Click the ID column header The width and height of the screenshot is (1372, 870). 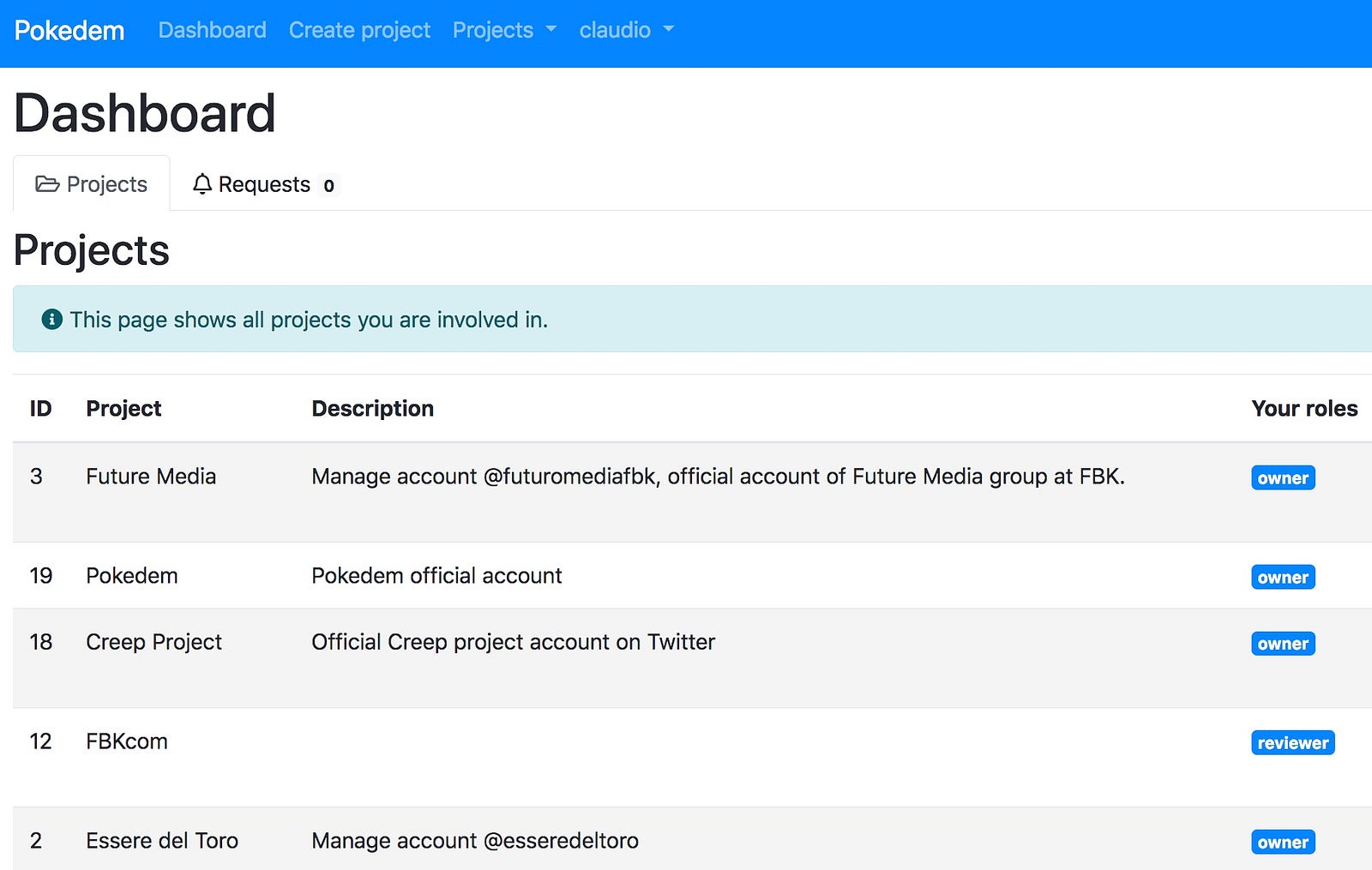[40, 409]
